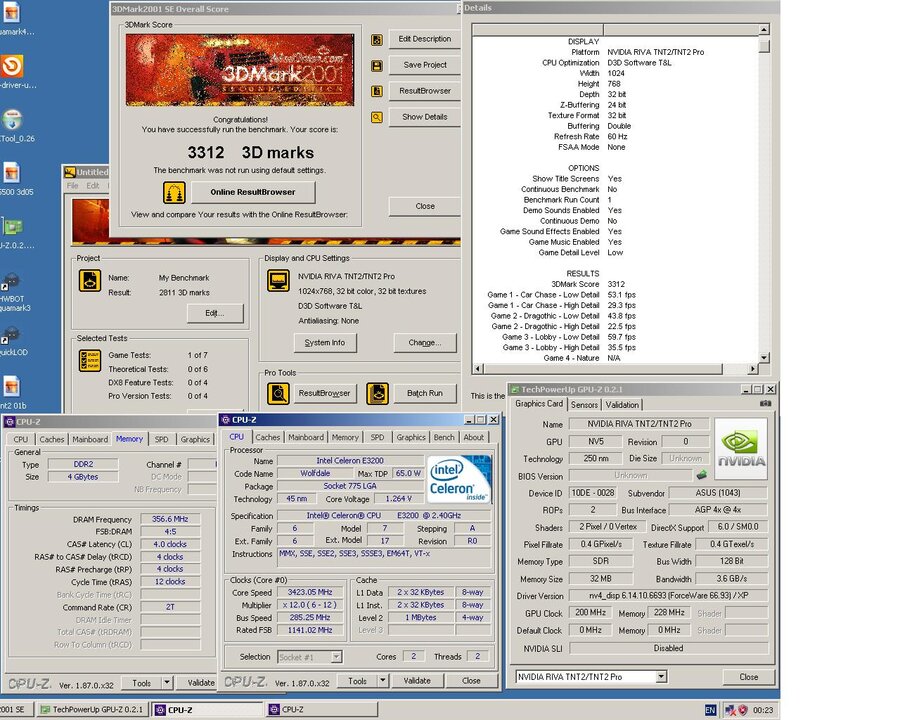Click the Selected Tests checklist icon

tap(90, 361)
